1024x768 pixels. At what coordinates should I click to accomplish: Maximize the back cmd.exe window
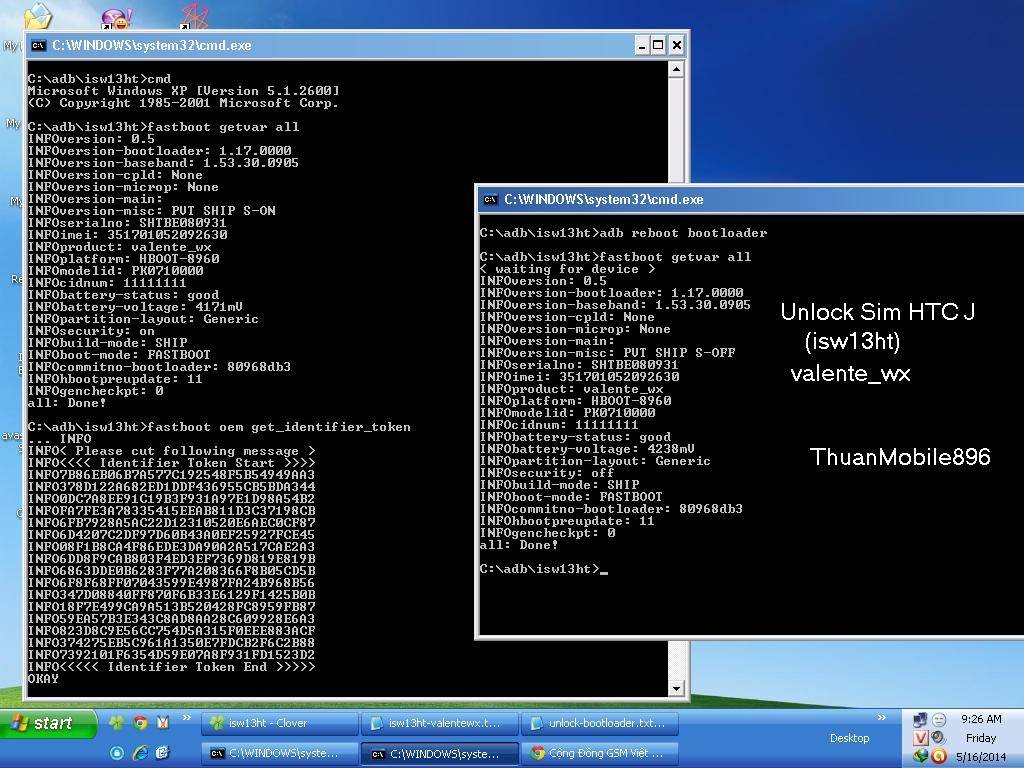tap(658, 45)
